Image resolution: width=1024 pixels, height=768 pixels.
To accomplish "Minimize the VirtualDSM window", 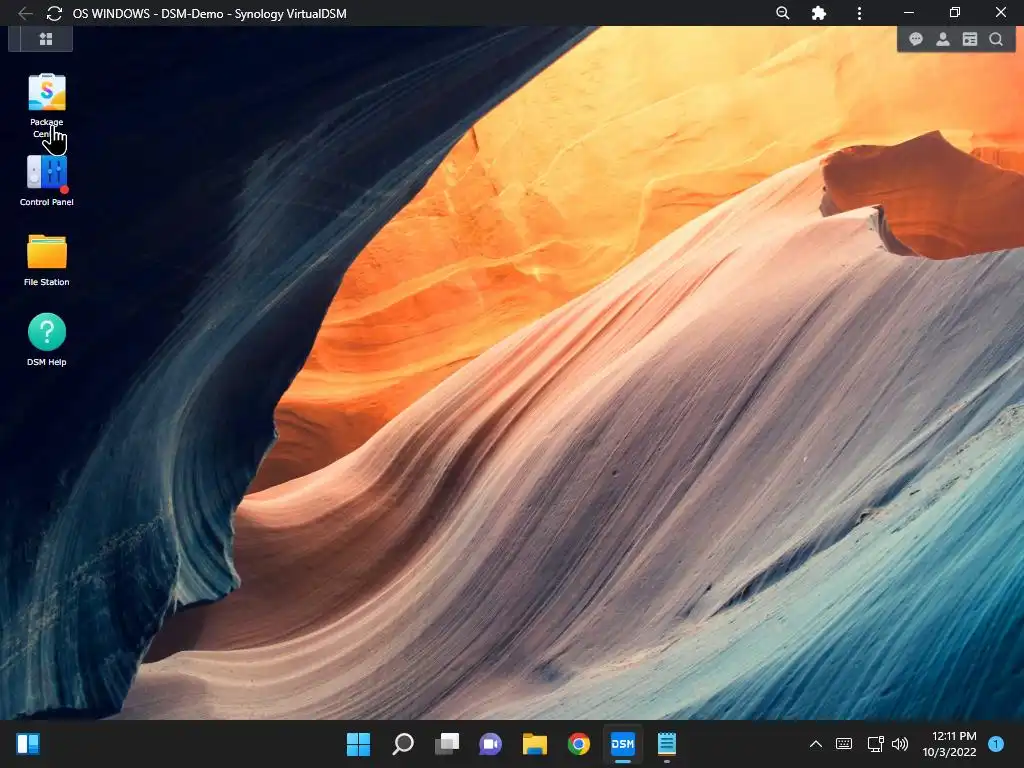I will coord(908,13).
